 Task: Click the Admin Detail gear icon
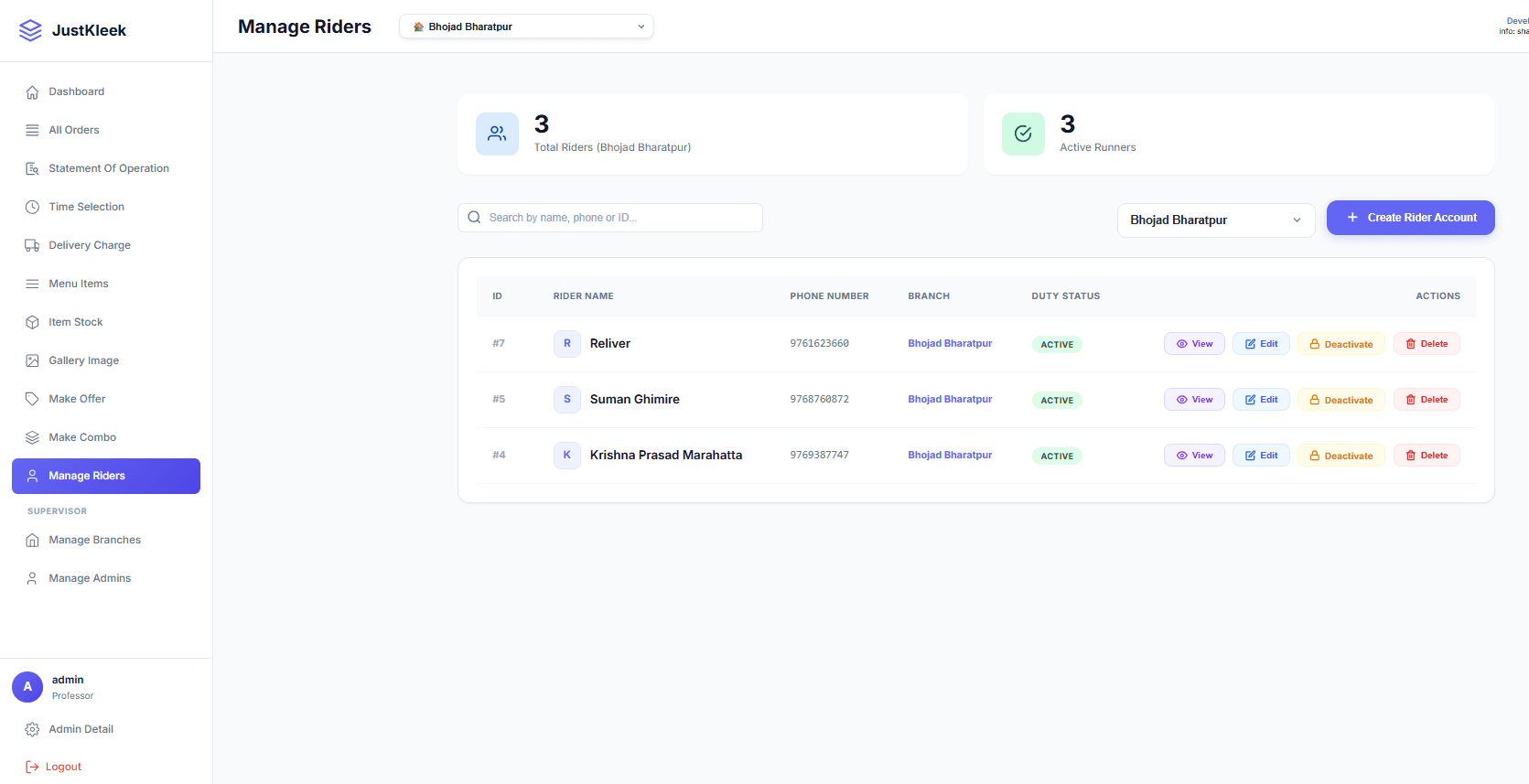pos(32,729)
